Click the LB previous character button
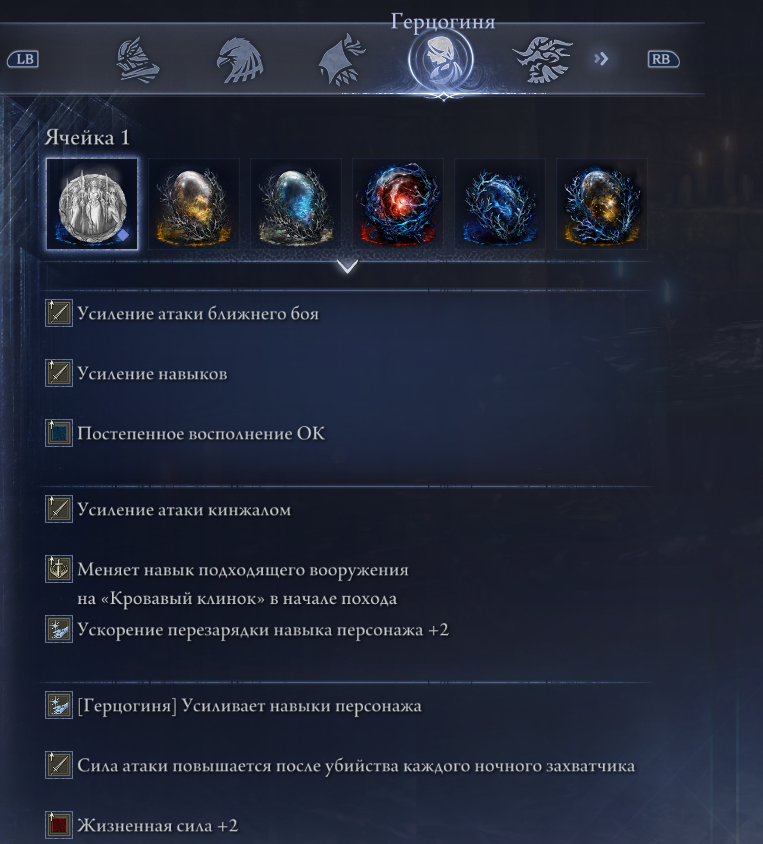Viewport: 763px width, 844px height. click(23, 59)
